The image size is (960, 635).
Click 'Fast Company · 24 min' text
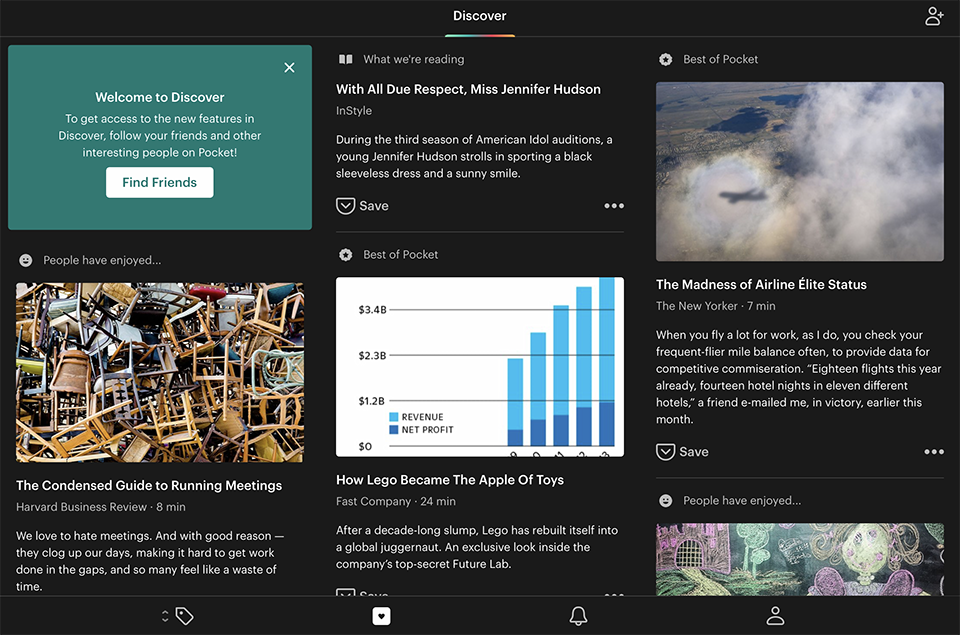(x=396, y=502)
